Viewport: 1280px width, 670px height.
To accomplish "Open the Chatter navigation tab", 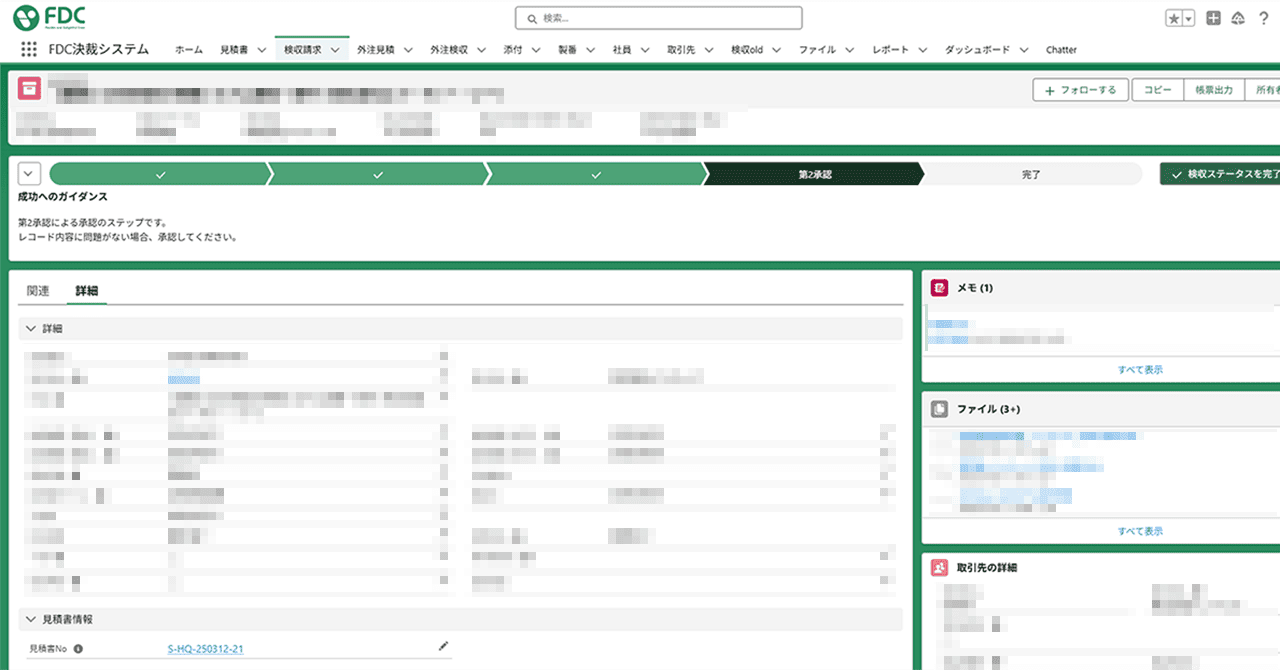I will 1061,50.
